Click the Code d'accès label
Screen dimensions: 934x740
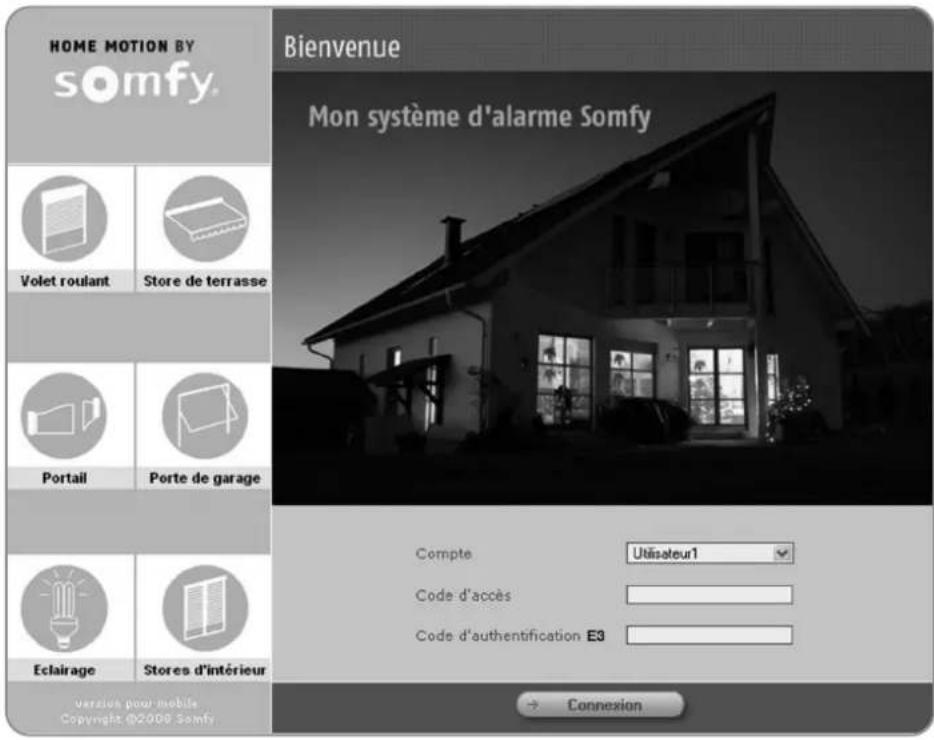click(463, 595)
